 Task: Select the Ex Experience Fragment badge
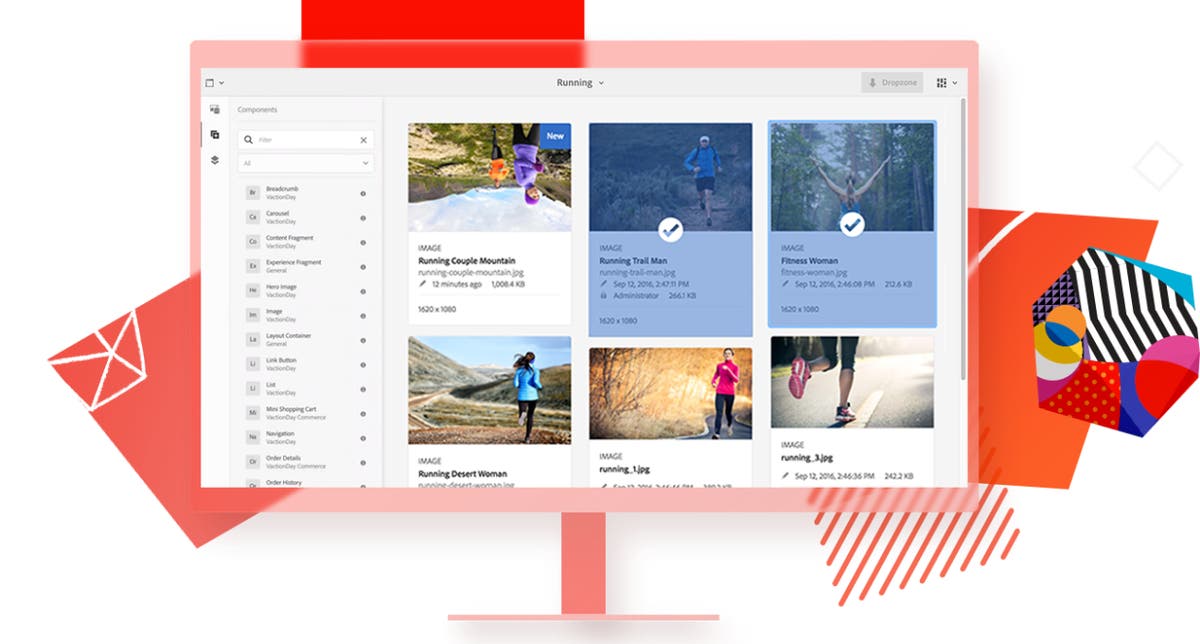253,266
